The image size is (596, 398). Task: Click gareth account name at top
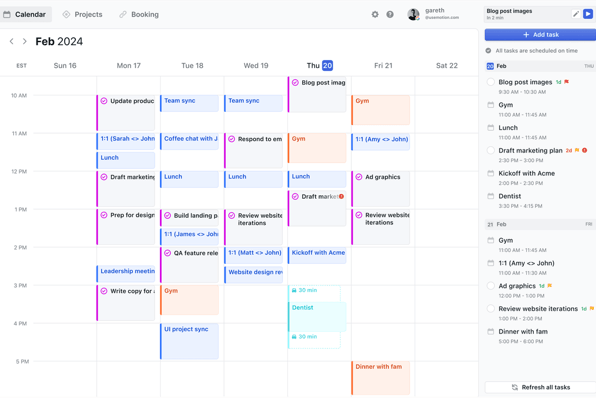point(435,11)
